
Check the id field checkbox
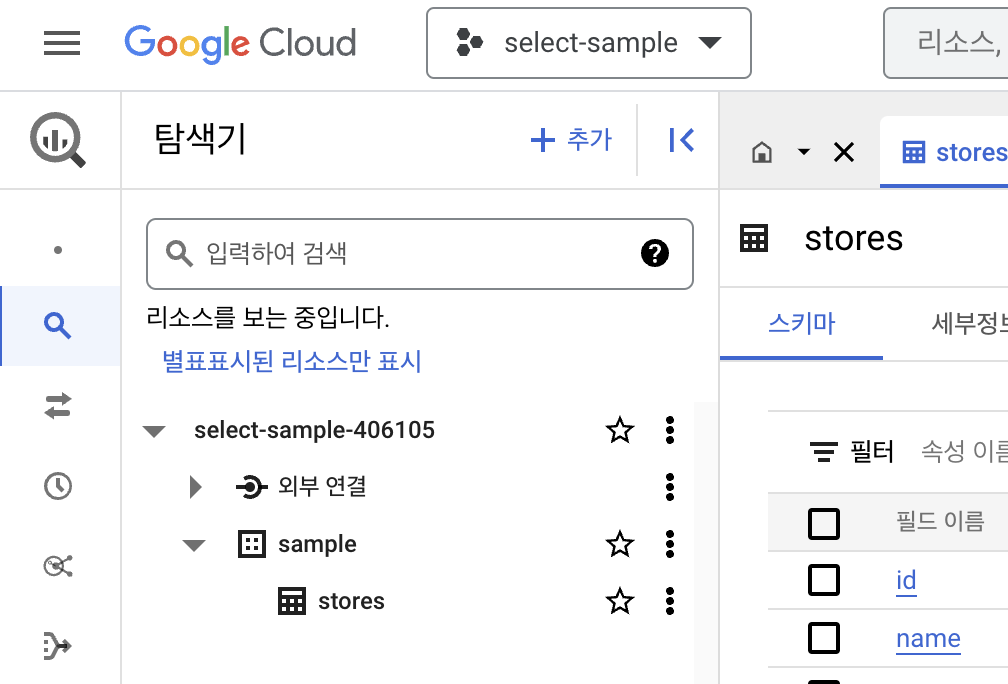click(824, 580)
